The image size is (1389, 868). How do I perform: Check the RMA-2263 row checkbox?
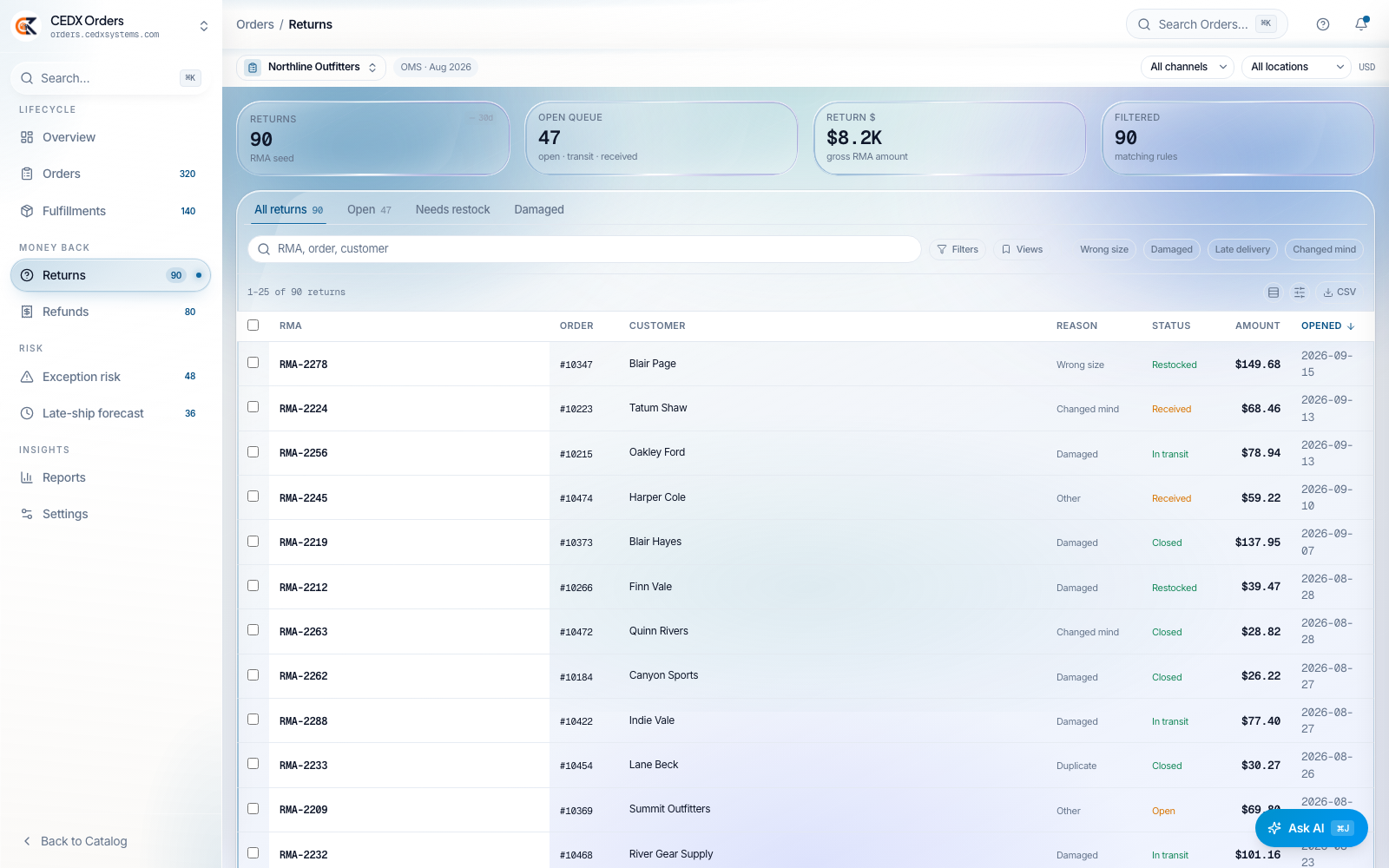pos(253,630)
